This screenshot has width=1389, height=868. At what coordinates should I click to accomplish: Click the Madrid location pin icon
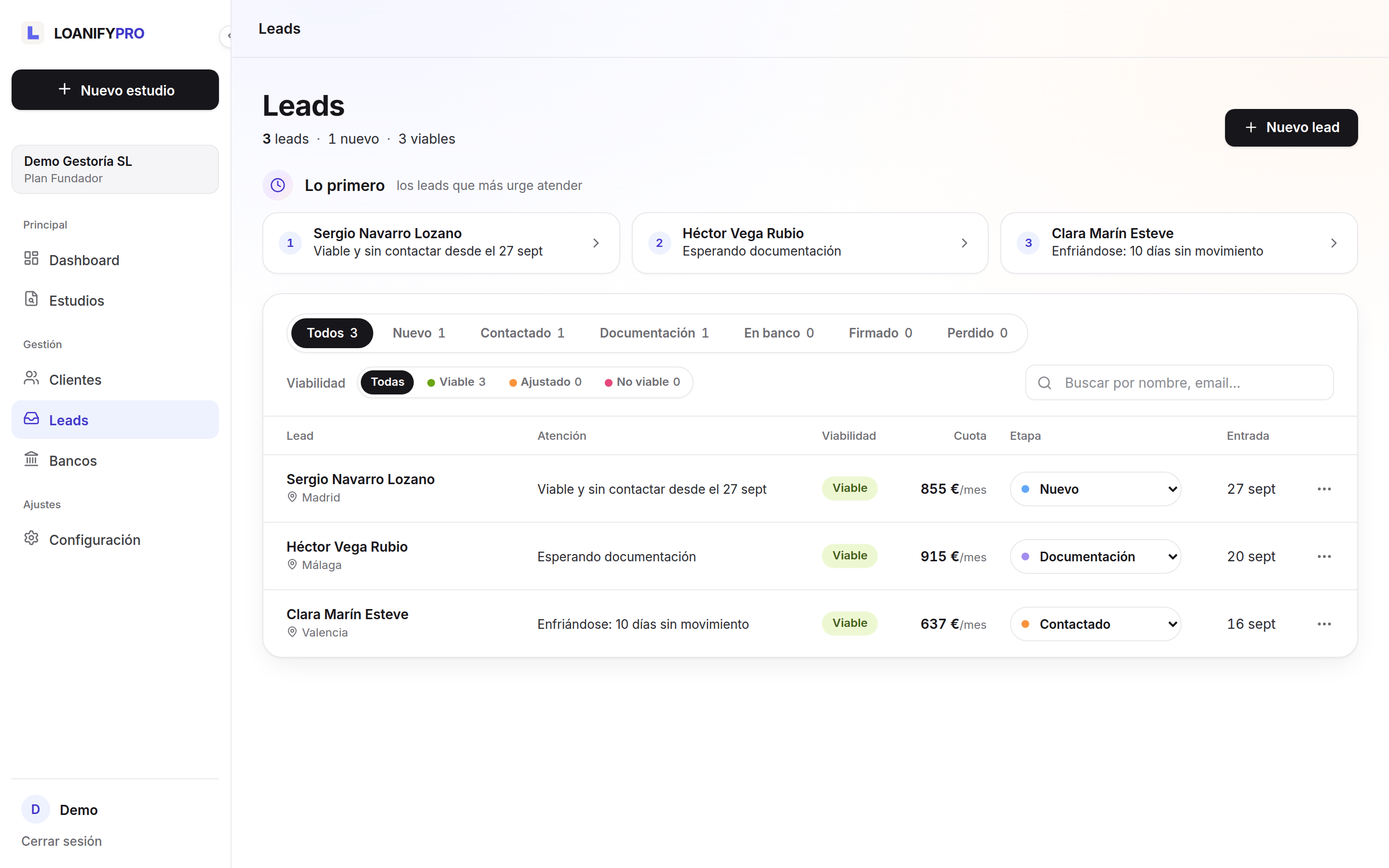click(292, 497)
